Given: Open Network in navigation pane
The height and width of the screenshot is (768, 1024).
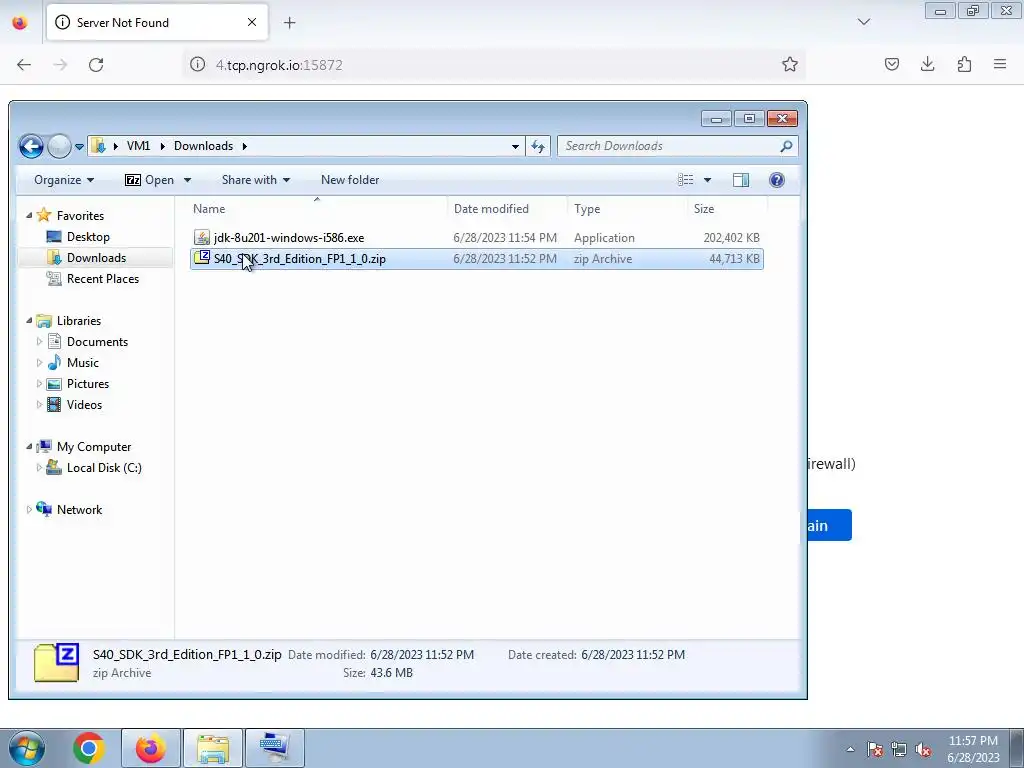Looking at the screenshot, I should [79, 509].
